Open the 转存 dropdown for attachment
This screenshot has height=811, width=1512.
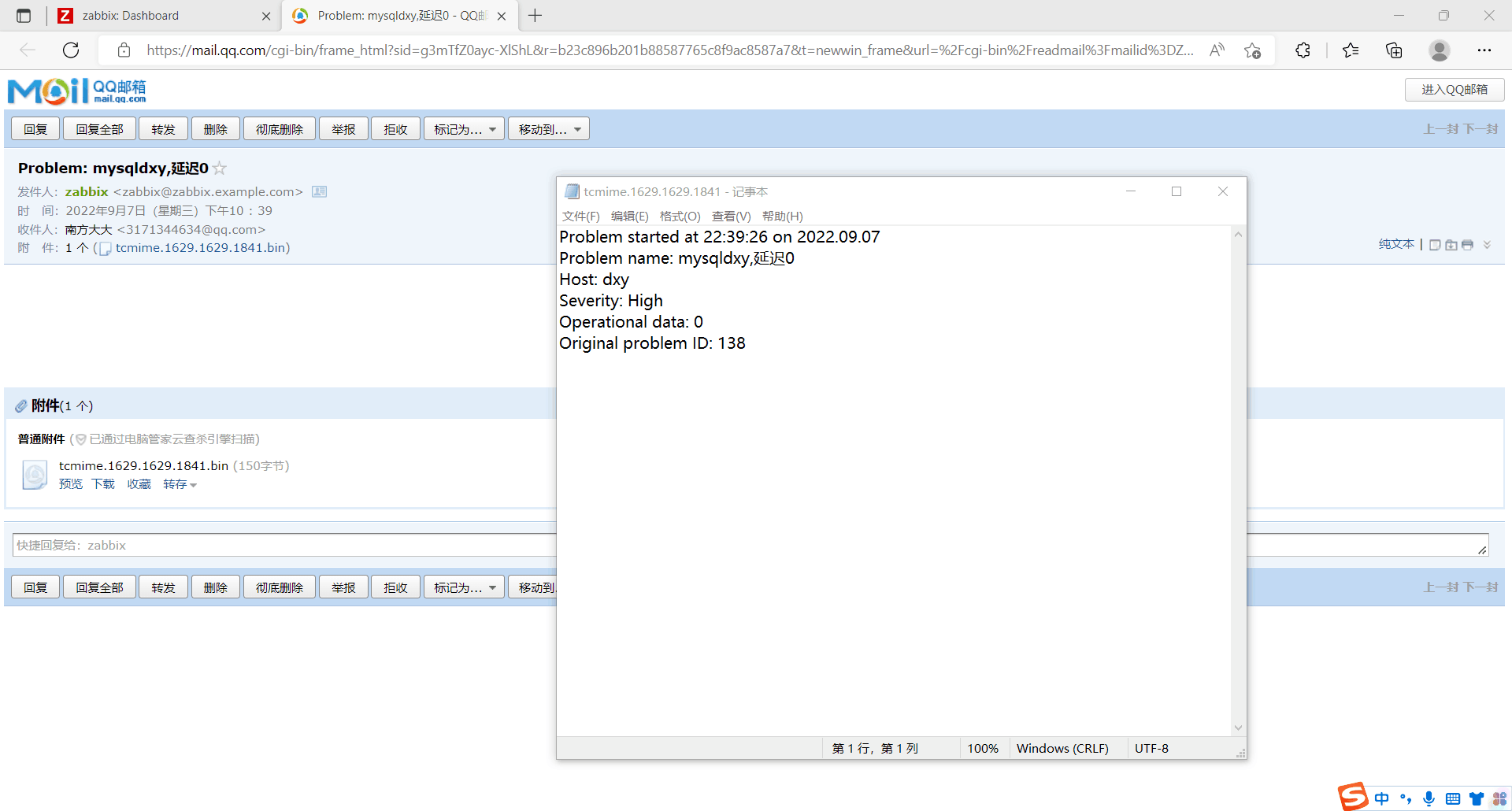[x=180, y=484]
